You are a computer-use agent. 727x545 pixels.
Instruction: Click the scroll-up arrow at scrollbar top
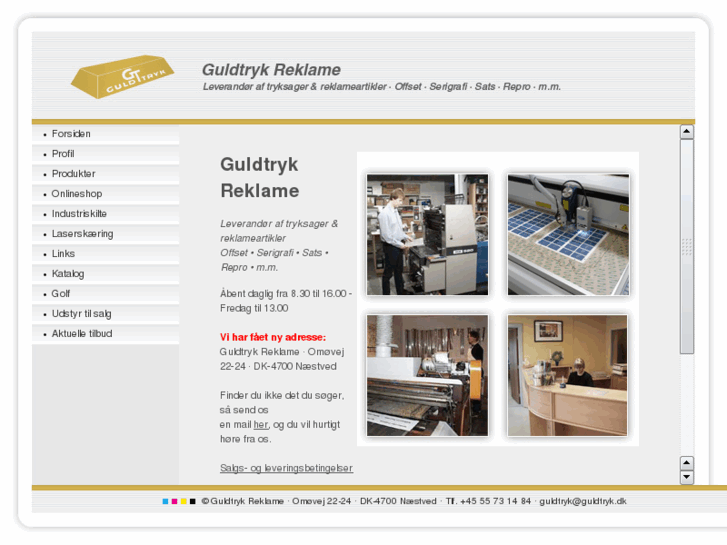point(687,132)
